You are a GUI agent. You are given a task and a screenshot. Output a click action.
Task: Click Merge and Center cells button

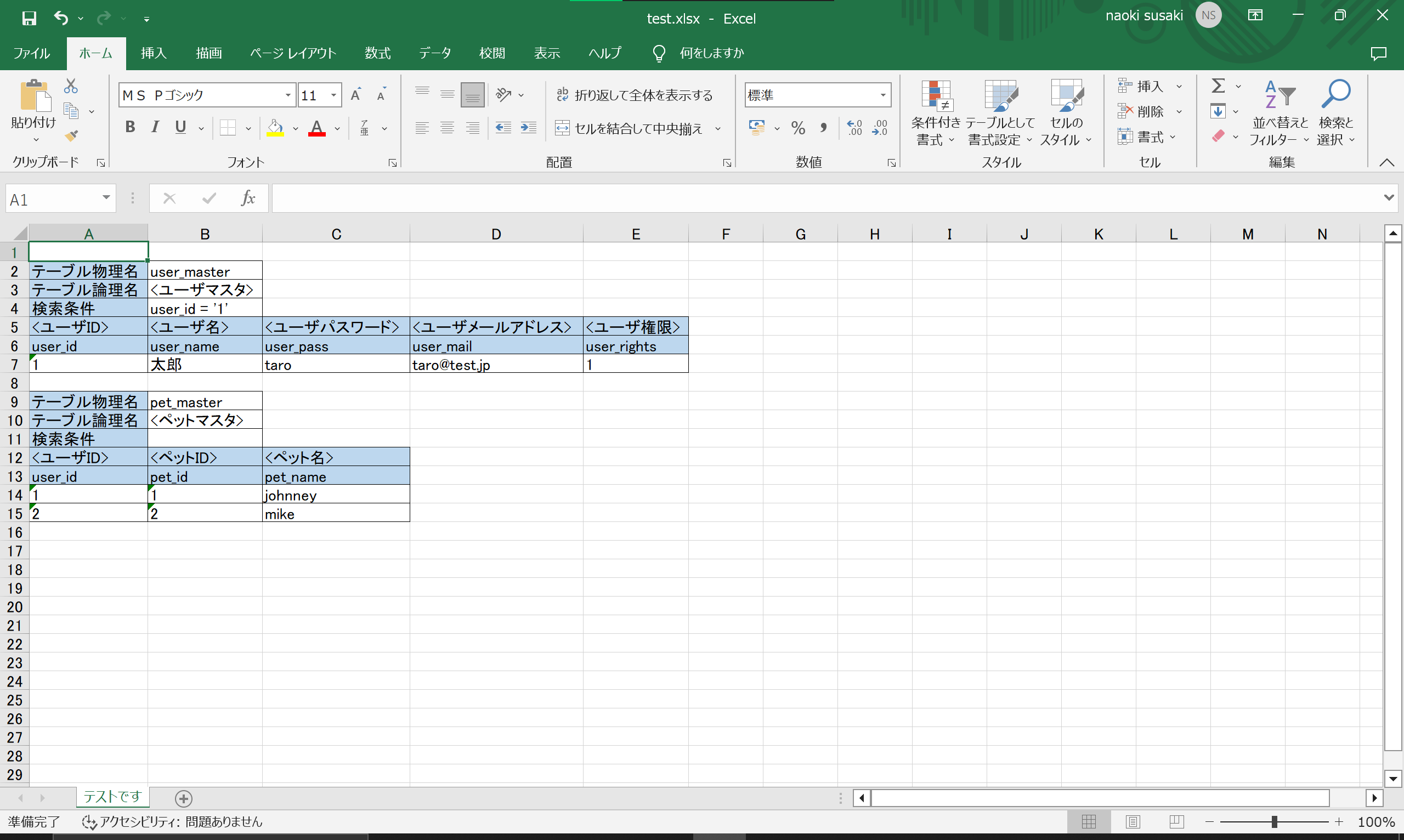coord(629,128)
